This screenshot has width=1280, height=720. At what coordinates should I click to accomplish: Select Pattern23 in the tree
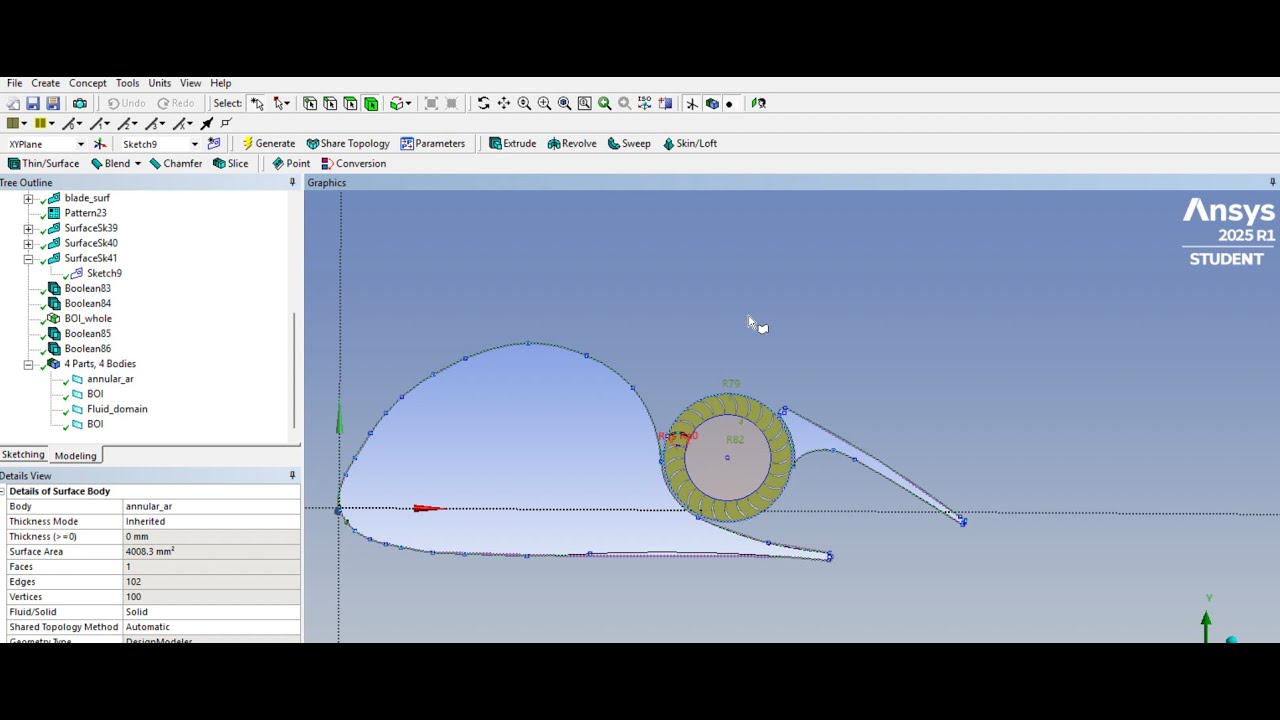[85, 213]
